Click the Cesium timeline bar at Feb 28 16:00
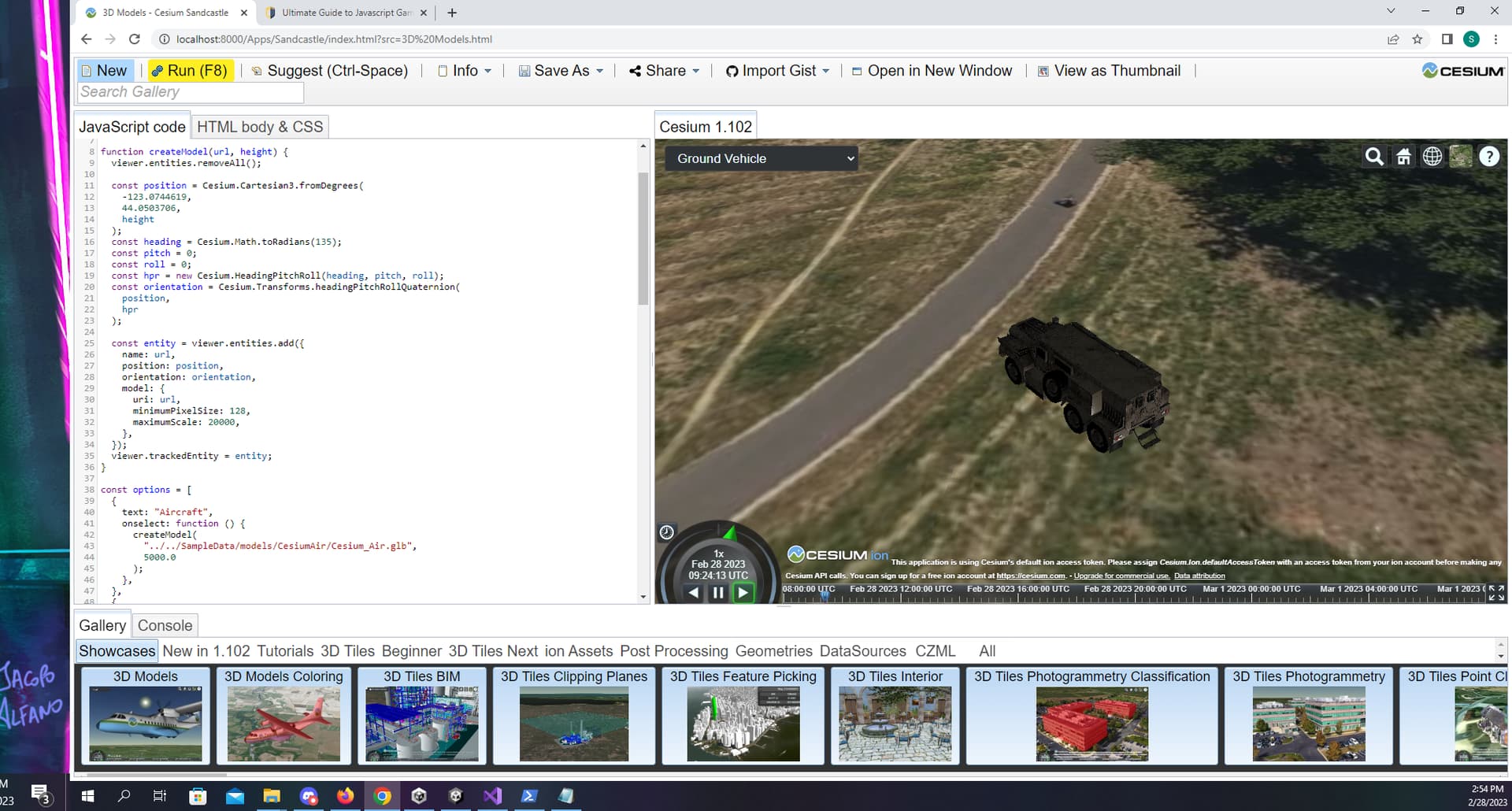Viewport: 1512px width, 811px height. point(1018,593)
